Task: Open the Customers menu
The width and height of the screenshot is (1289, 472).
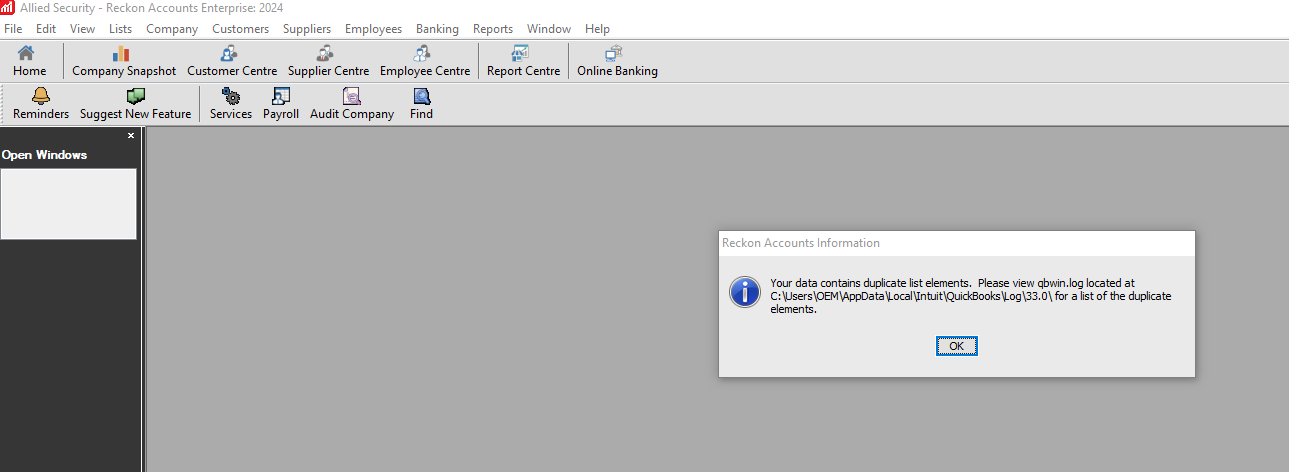Action: pyautogui.click(x=240, y=29)
